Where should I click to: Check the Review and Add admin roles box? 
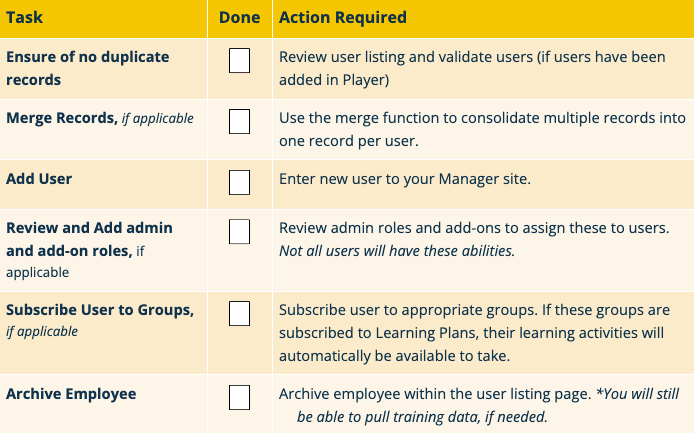click(240, 233)
